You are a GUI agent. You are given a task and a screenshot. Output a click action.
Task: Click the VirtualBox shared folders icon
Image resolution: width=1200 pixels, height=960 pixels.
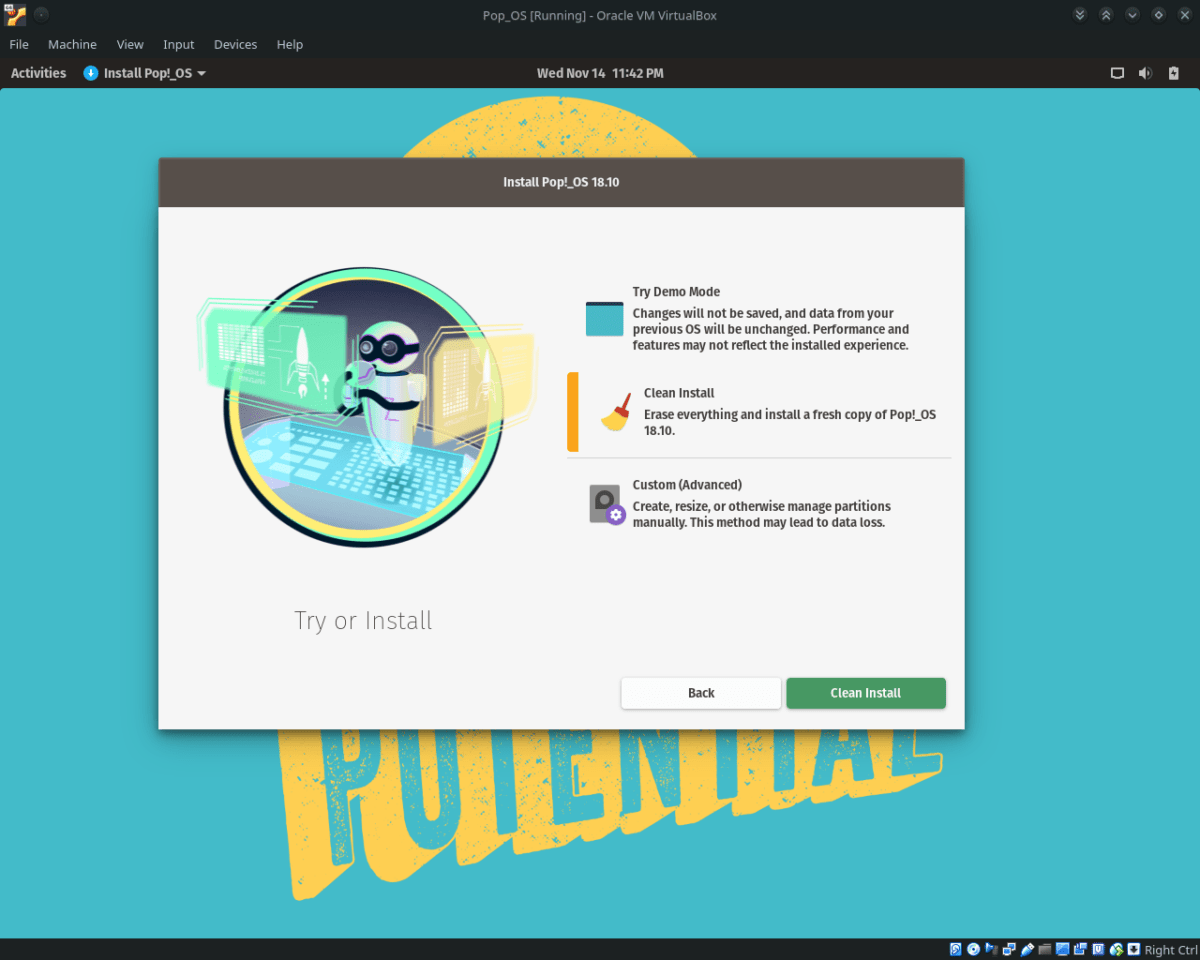1045,949
